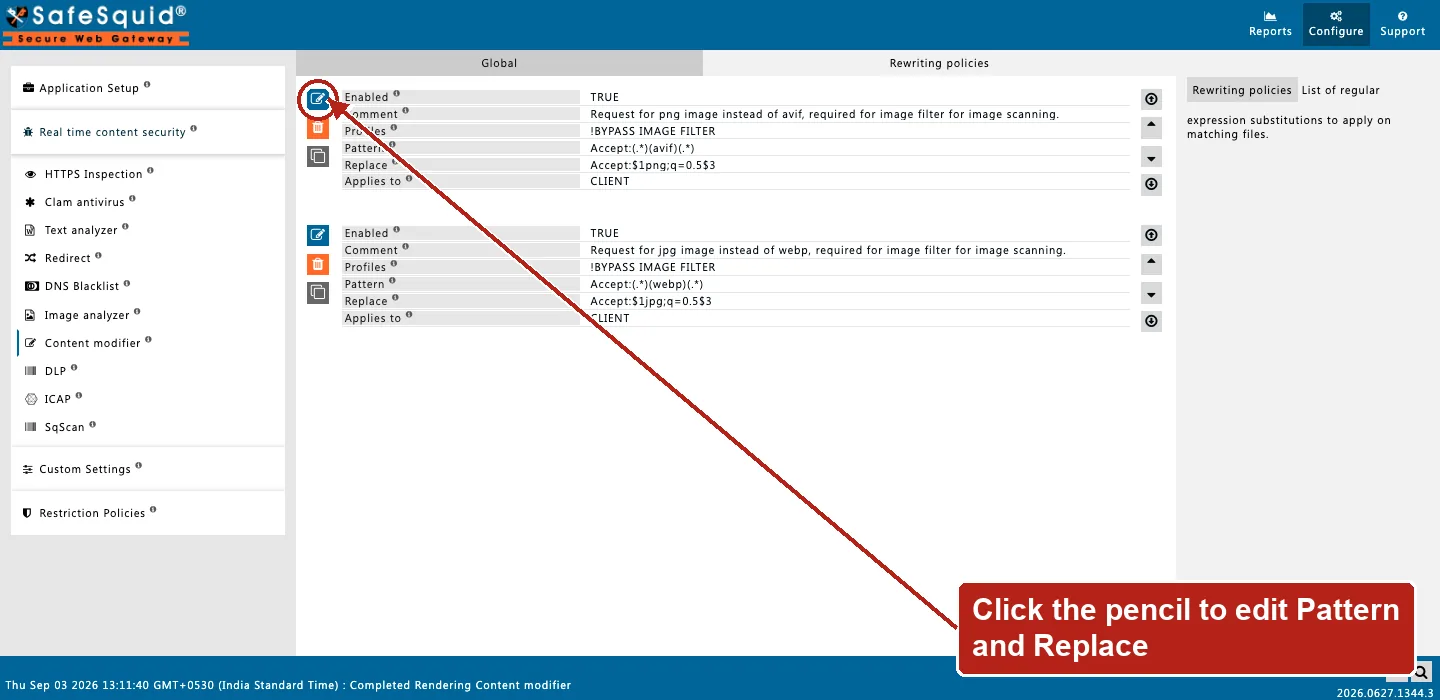This screenshot has height=700, width=1440.
Task: Clone the webp rewriting rule entry
Action: [x=318, y=293]
